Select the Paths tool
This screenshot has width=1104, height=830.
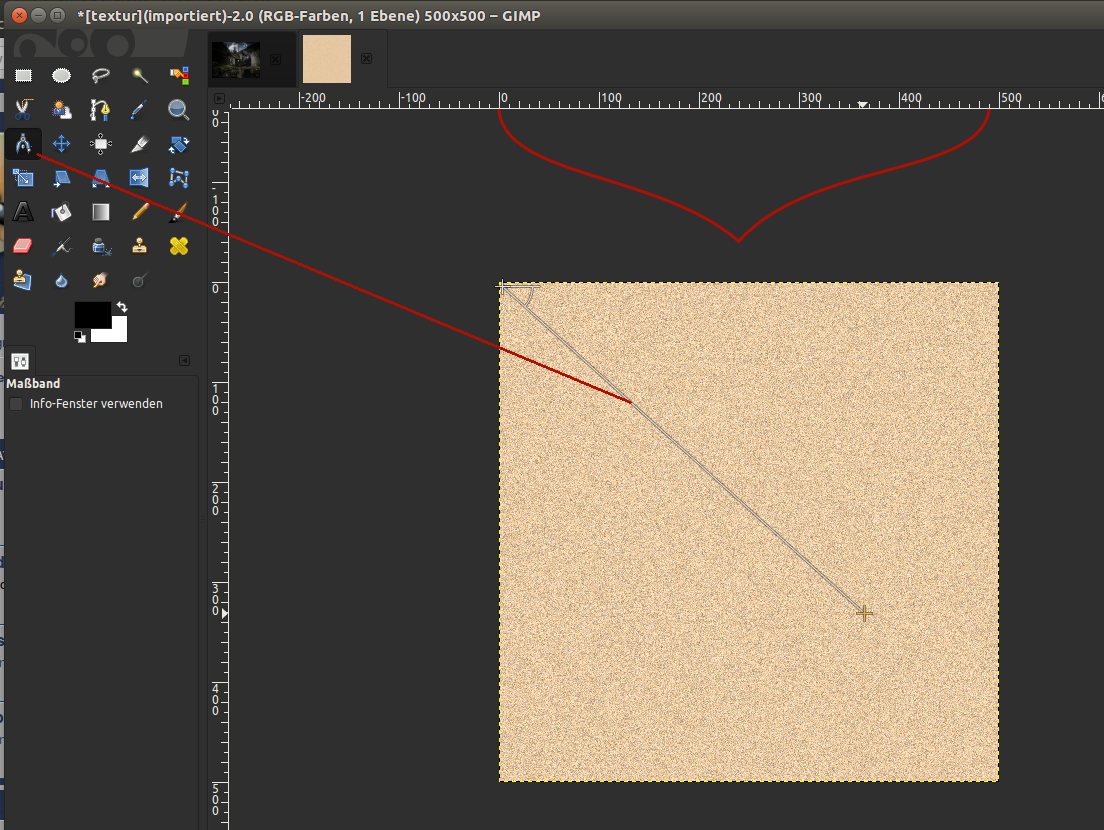pos(101,110)
